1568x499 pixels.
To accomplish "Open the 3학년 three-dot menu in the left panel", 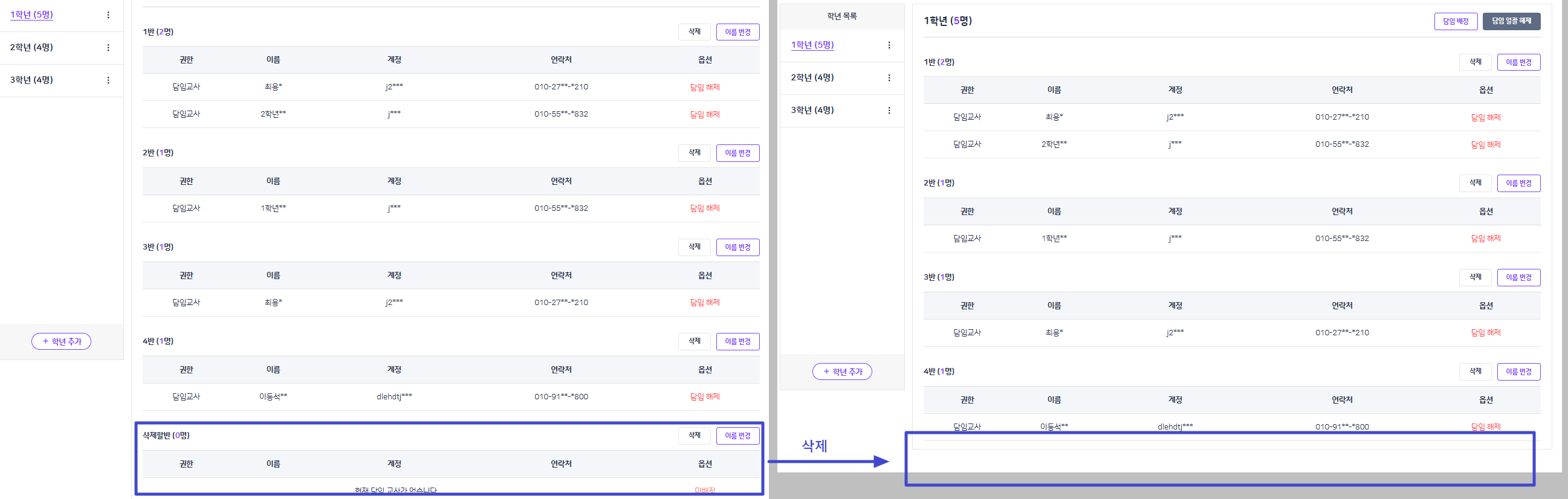I will pyautogui.click(x=108, y=80).
